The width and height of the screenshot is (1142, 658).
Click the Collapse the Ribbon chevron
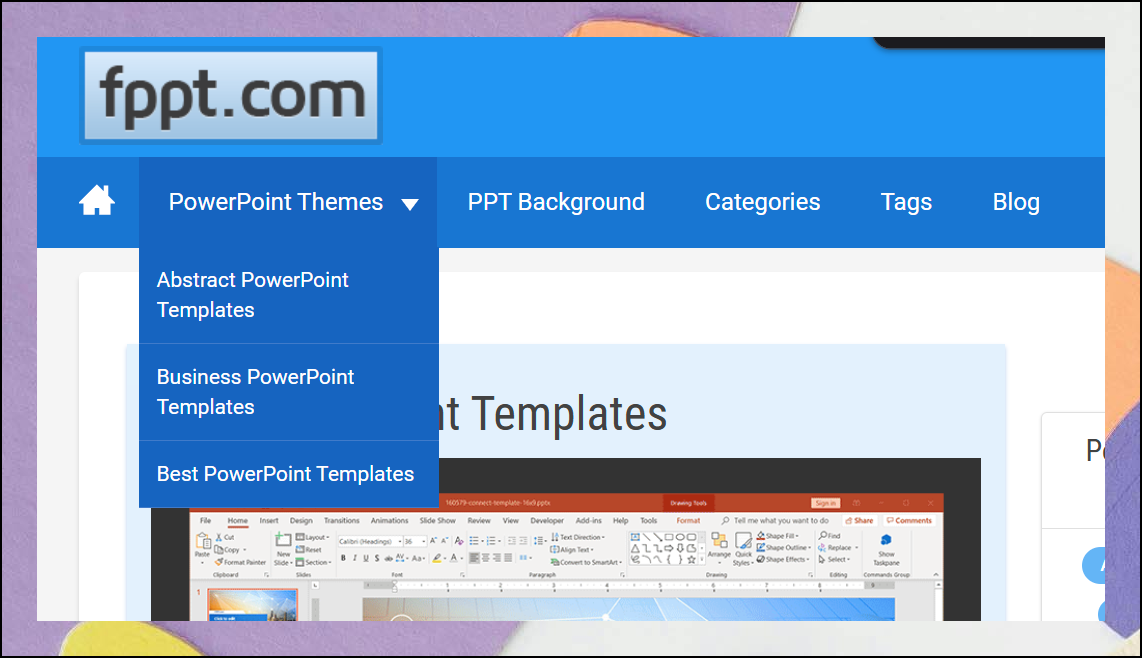click(x=936, y=575)
